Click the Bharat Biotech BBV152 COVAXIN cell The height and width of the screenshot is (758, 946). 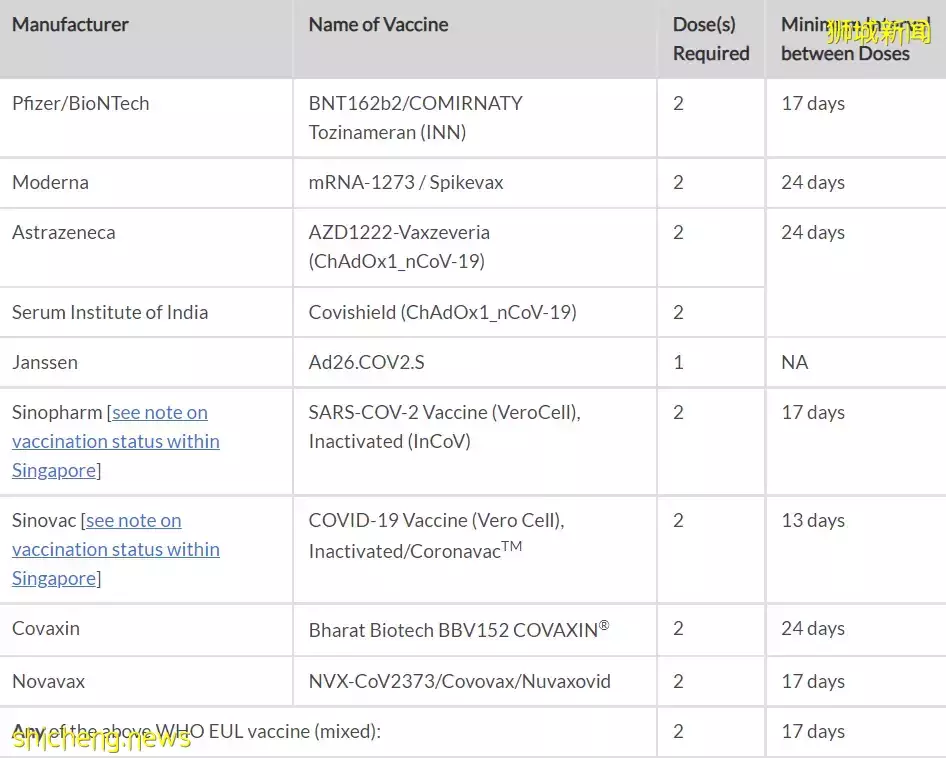tap(458, 630)
